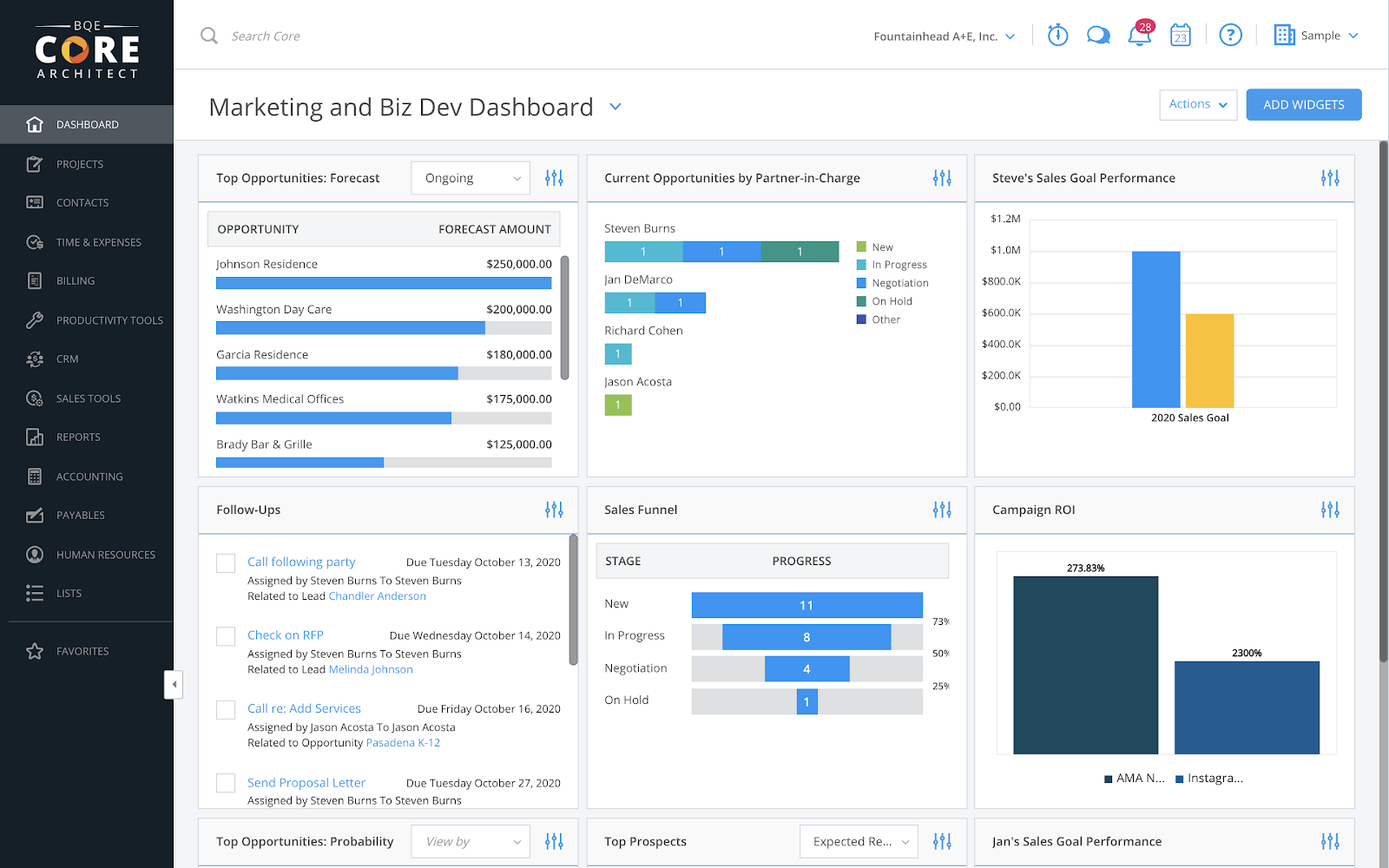The height and width of the screenshot is (868, 1389).
Task: Open settings for Top Prospects widget
Action: tap(942, 841)
